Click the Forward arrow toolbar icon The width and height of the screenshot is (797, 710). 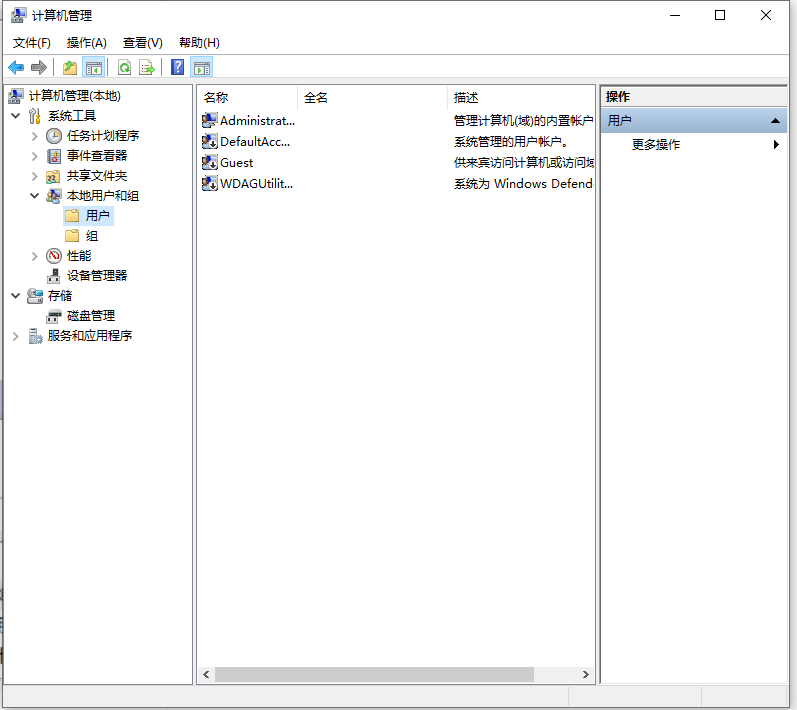point(39,67)
